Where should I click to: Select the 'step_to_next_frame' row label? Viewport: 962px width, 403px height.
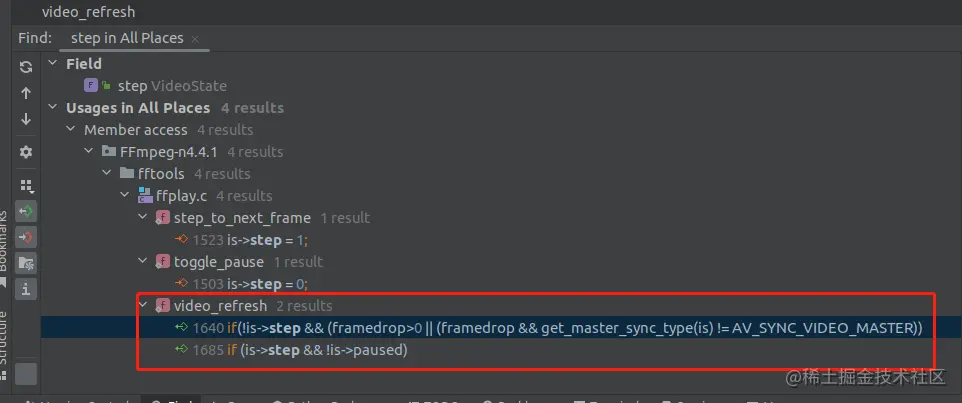(242, 218)
